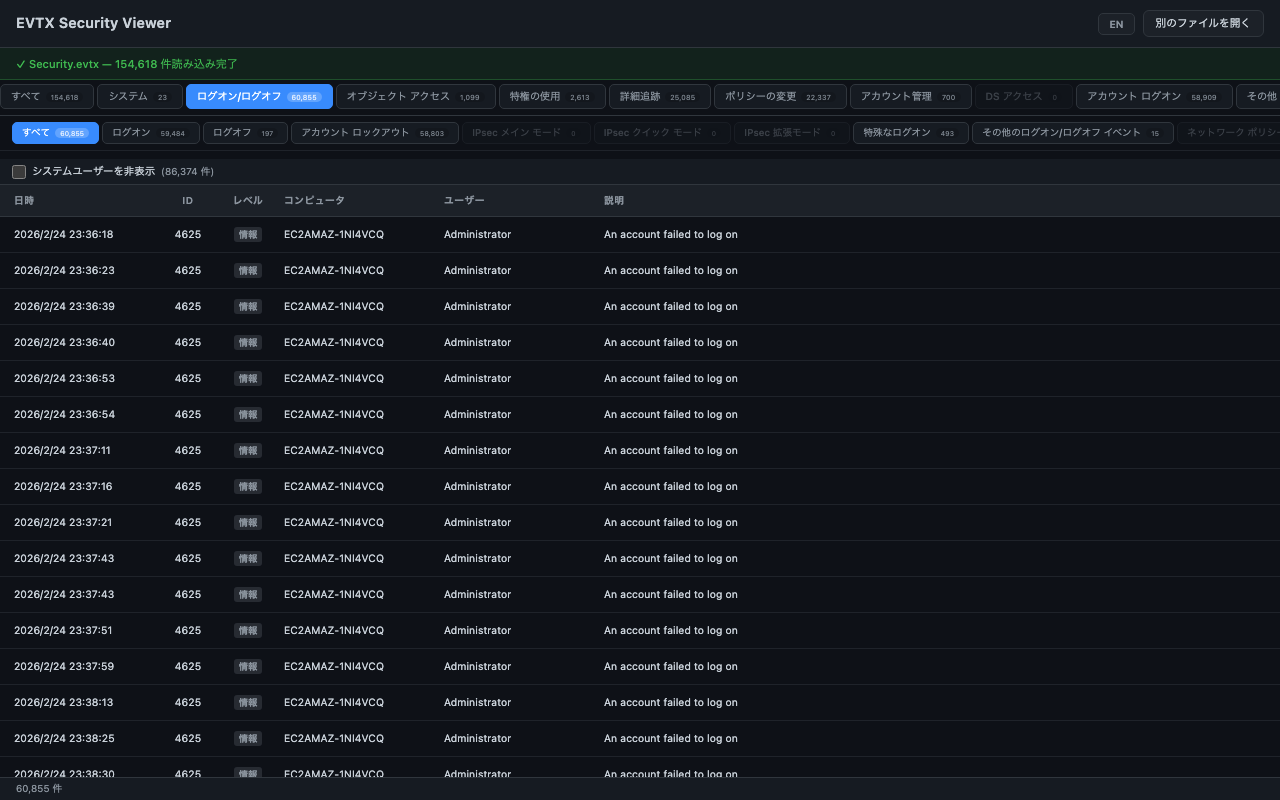Click EC2AMAZ-1NI4VCQ in the 23:36:53 row

(334, 379)
